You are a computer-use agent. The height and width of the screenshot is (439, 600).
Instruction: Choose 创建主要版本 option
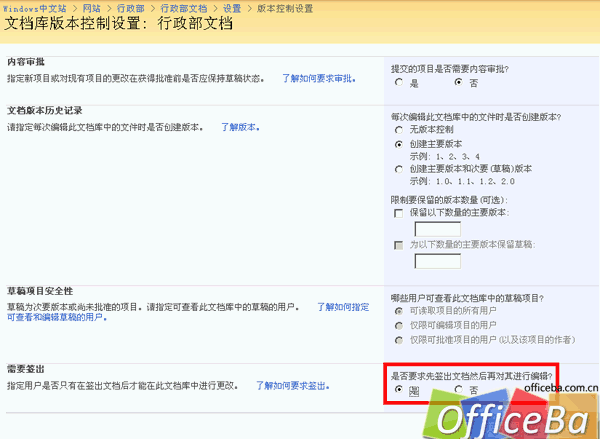399,145
